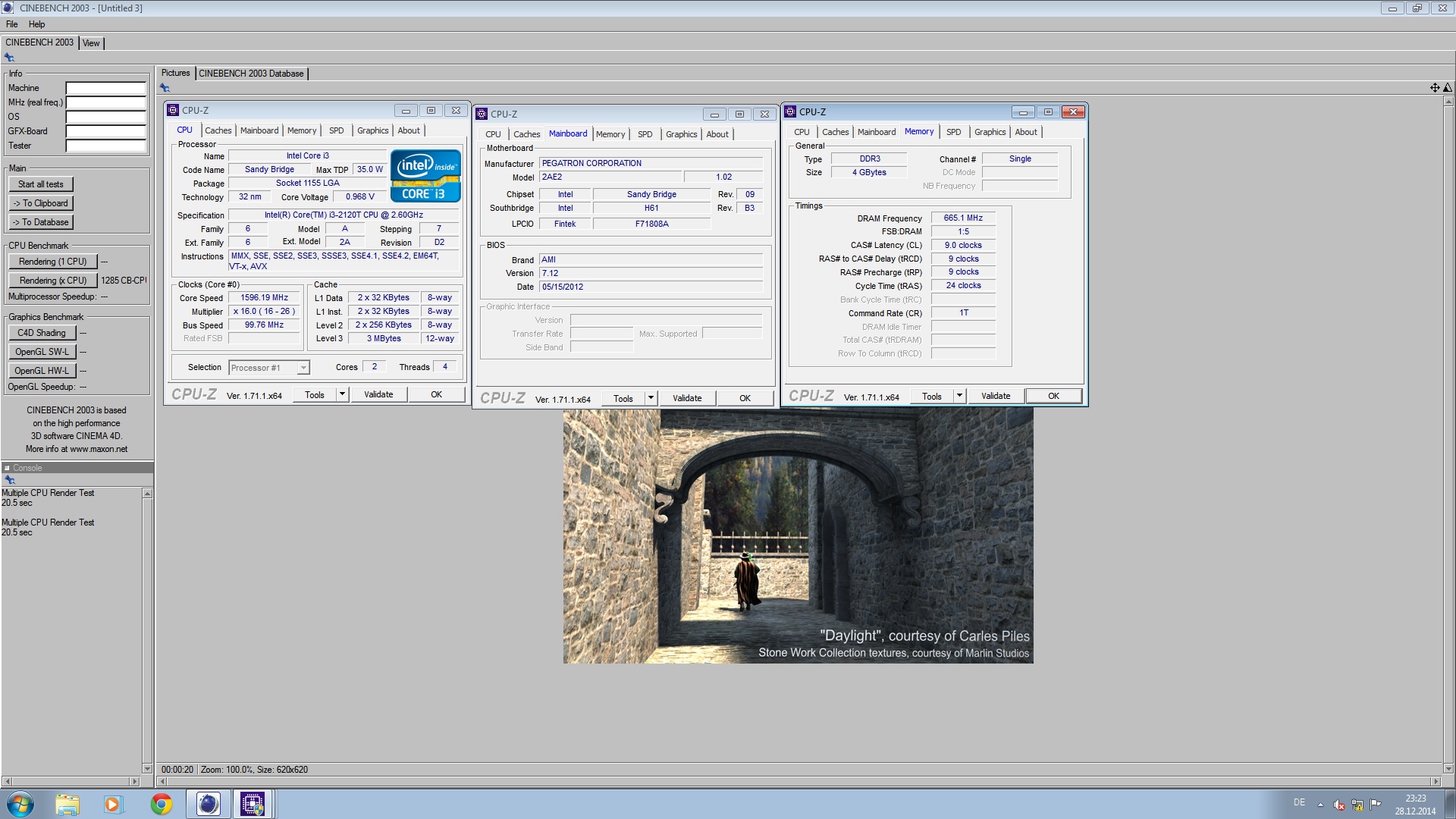Image resolution: width=1456 pixels, height=819 pixels.
Task: Click the PEGATRON CORPORATION manufacturer field
Action: pos(651,163)
